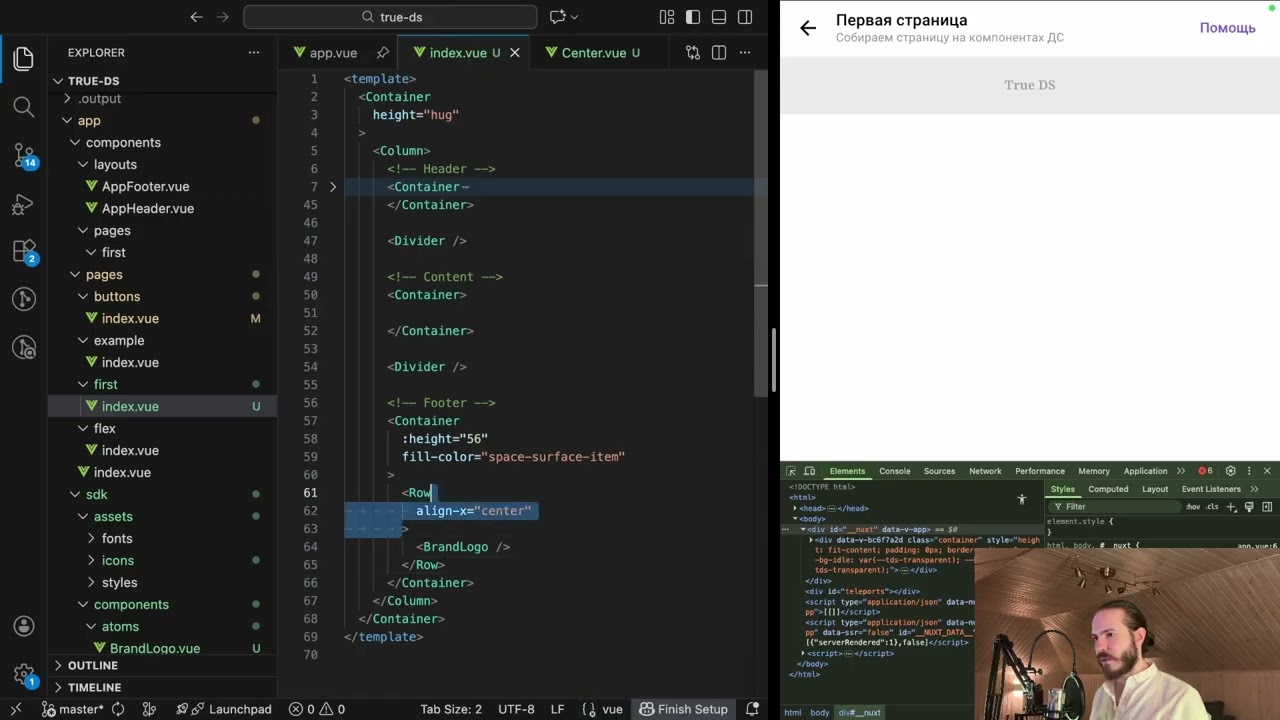
Task: Toggle the primary side bar layout button
Action: pos(693,17)
